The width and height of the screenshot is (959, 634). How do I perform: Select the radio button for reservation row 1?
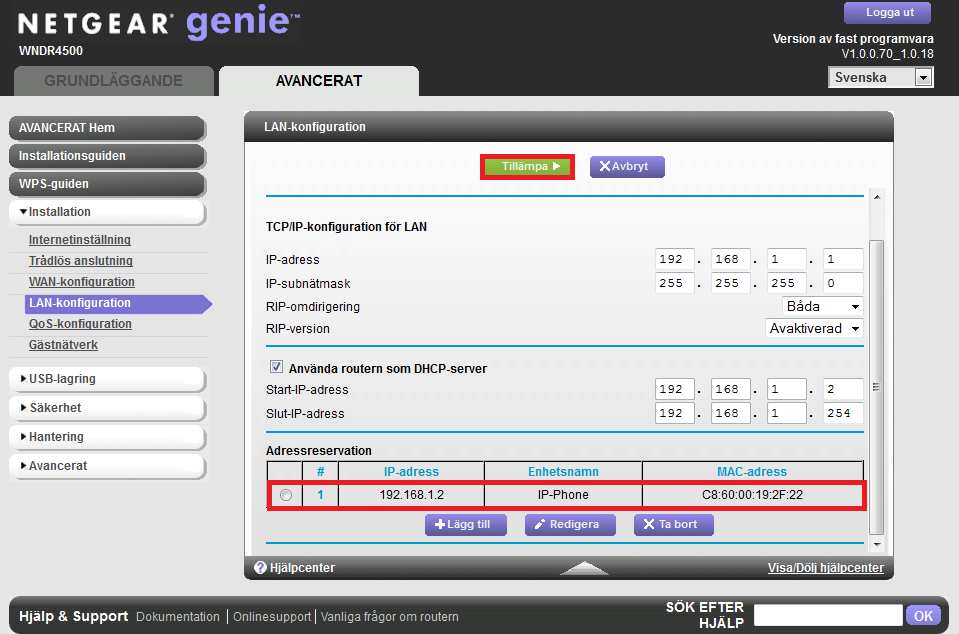point(286,495)
